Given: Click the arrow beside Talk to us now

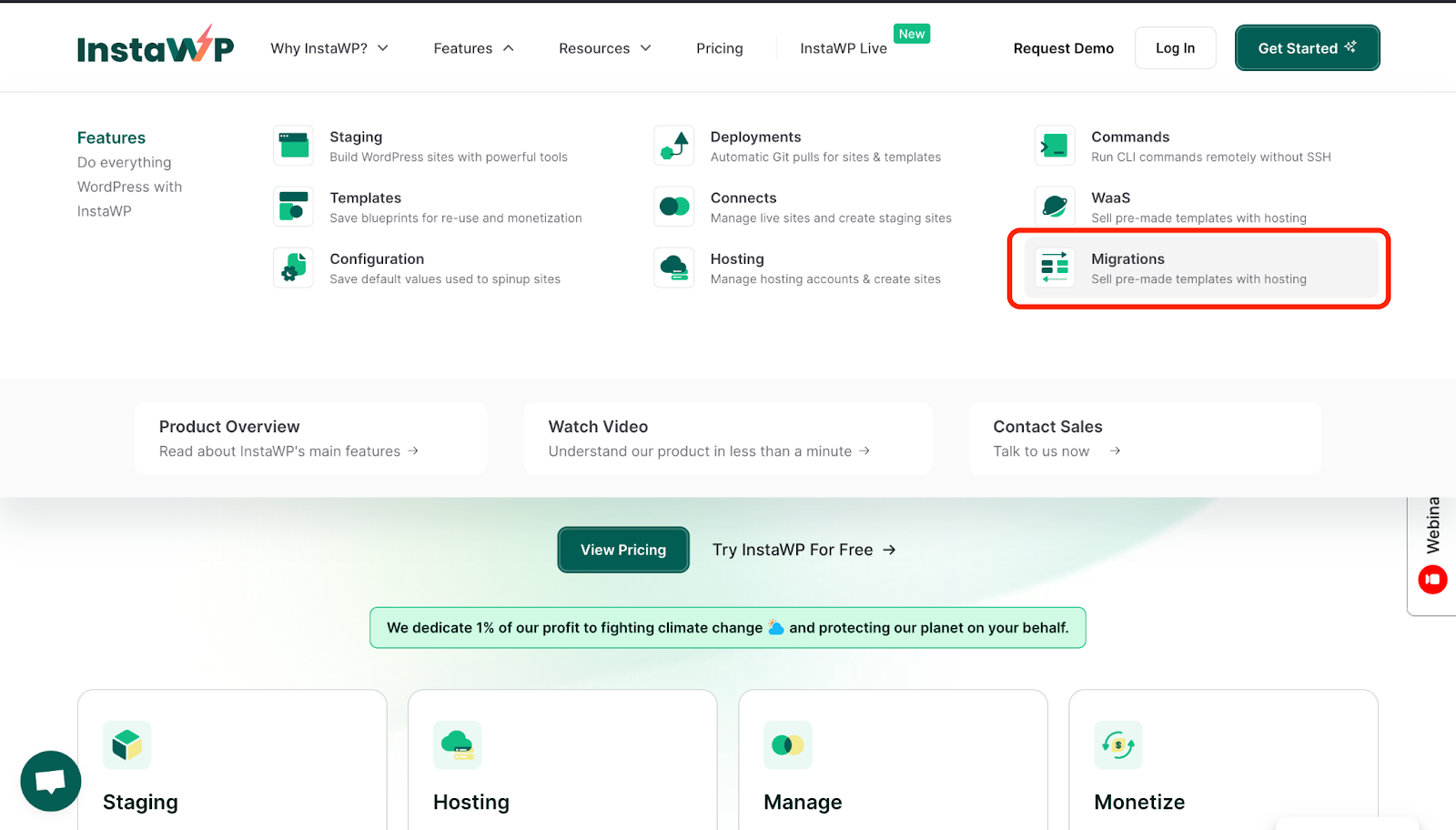Looking at the screenshot, I should 1115,450.
